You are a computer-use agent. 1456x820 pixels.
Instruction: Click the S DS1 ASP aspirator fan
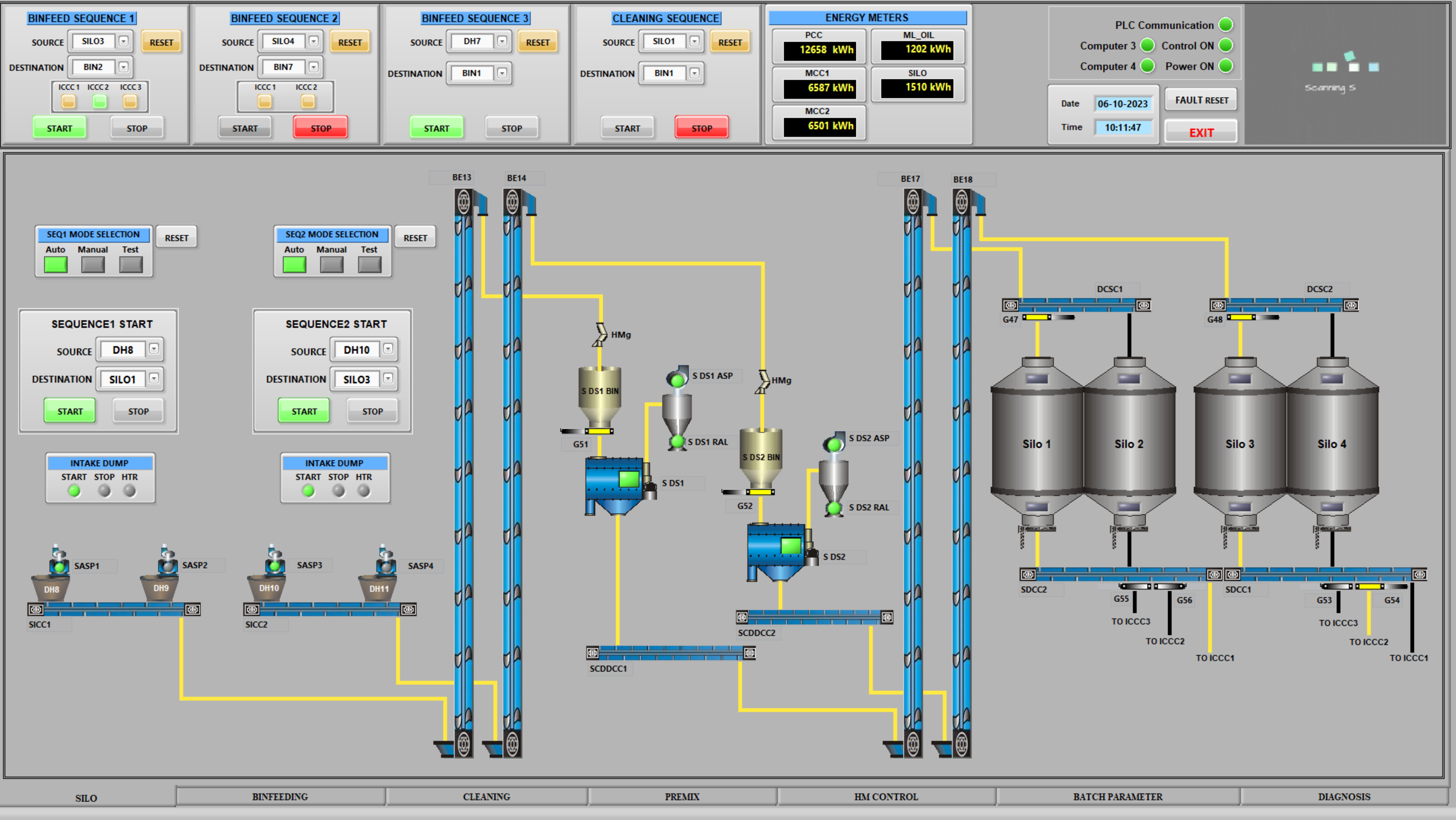(677, 377)
